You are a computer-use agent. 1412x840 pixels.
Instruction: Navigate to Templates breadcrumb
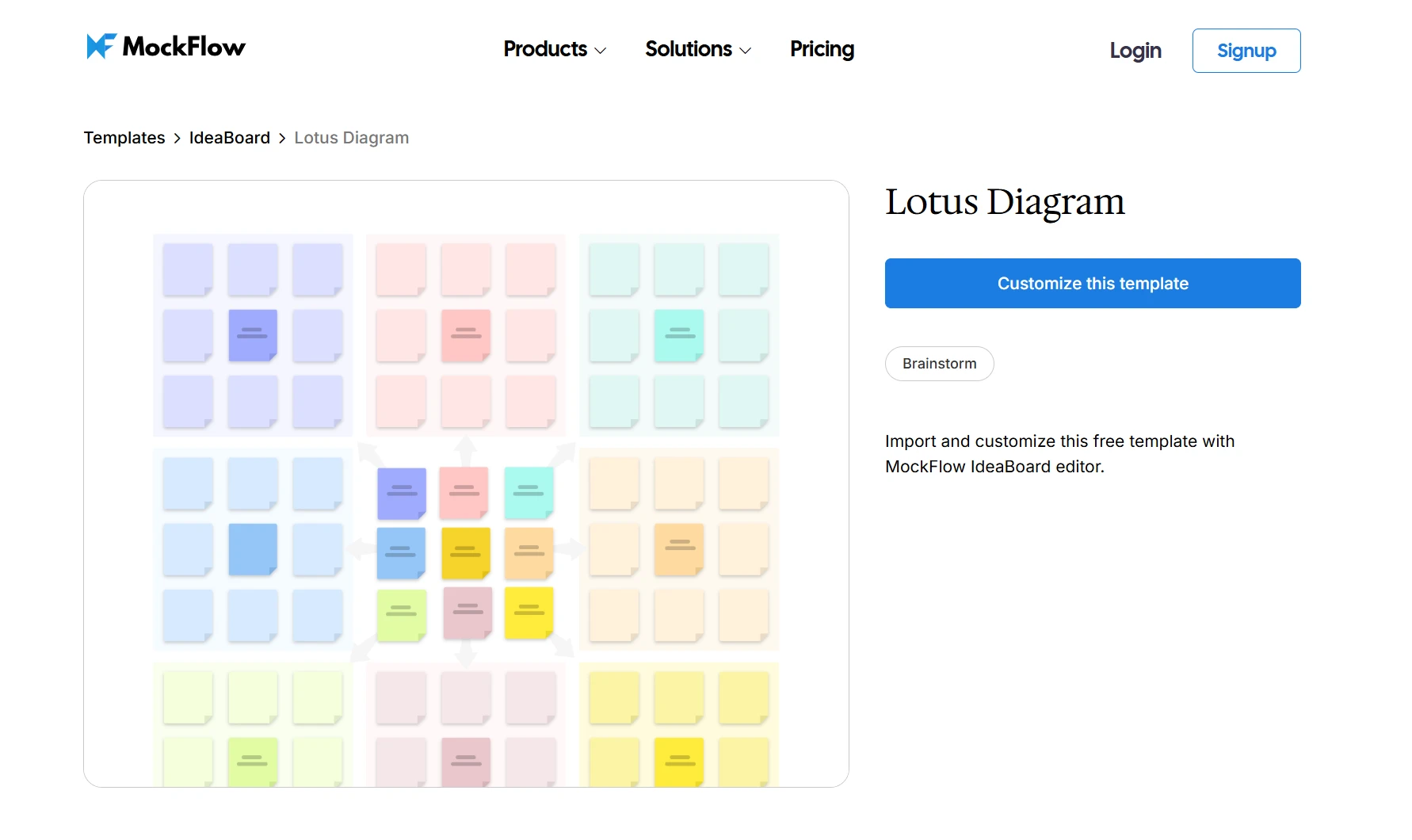pyautogui.click(x=124, y=137)
